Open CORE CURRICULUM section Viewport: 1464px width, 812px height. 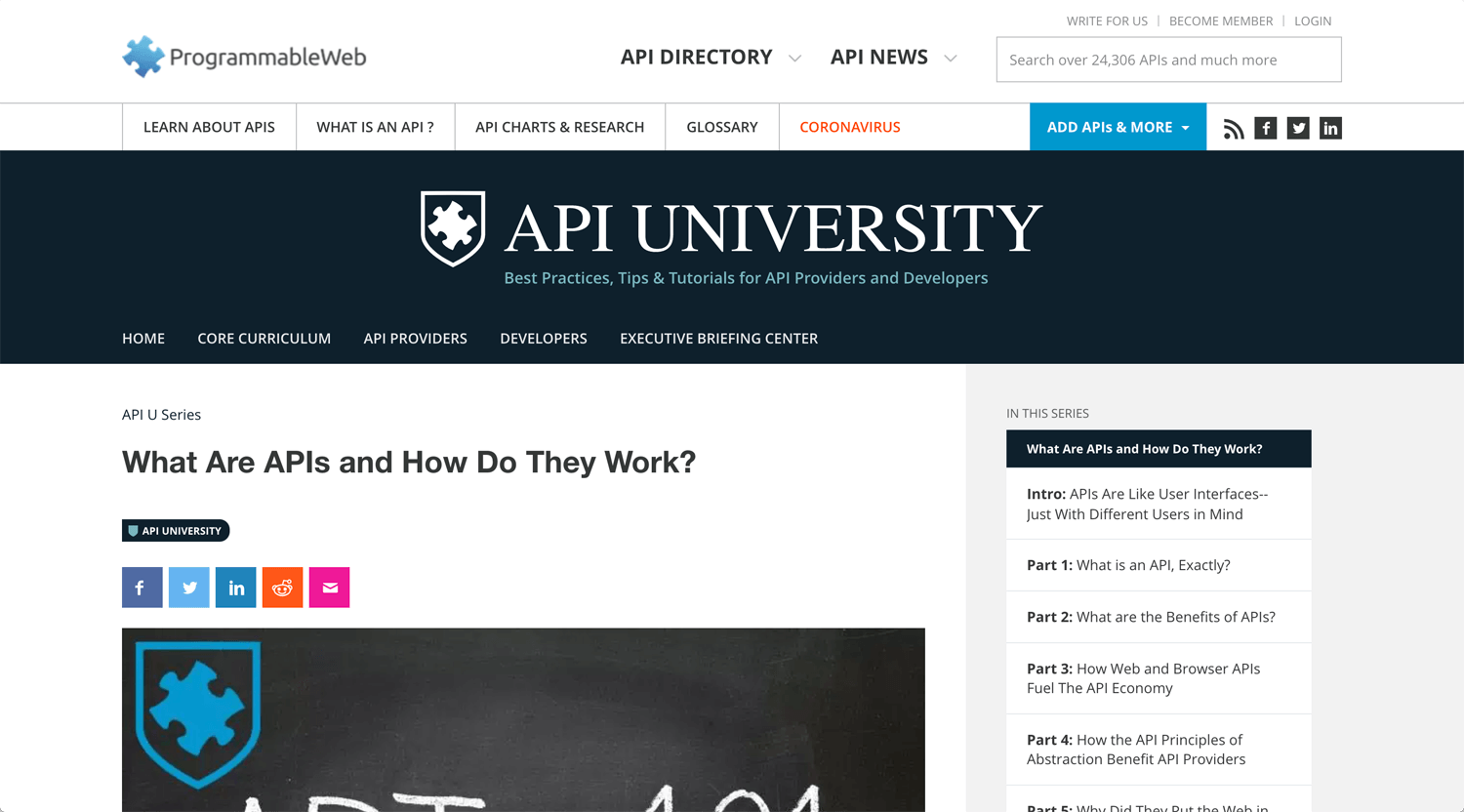pyautogui.click(x=264, y=339)
